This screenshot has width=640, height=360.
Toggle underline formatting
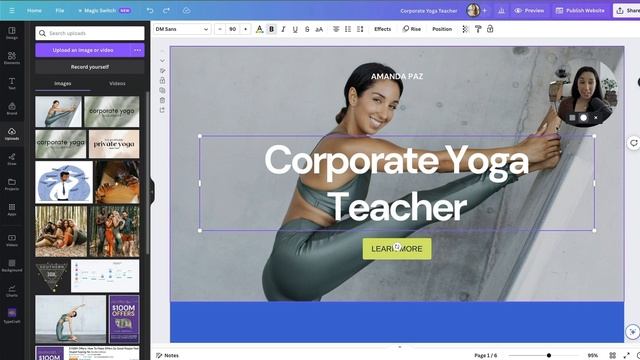295,29
